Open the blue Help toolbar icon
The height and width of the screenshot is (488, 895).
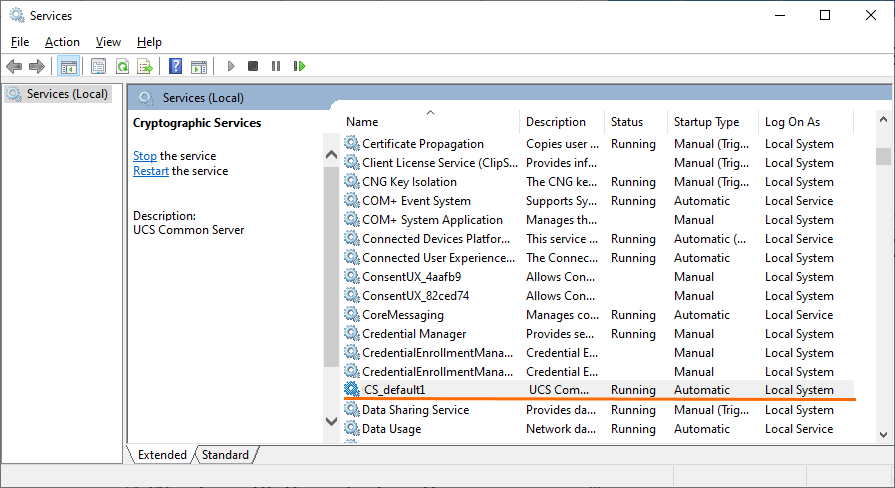176,66
